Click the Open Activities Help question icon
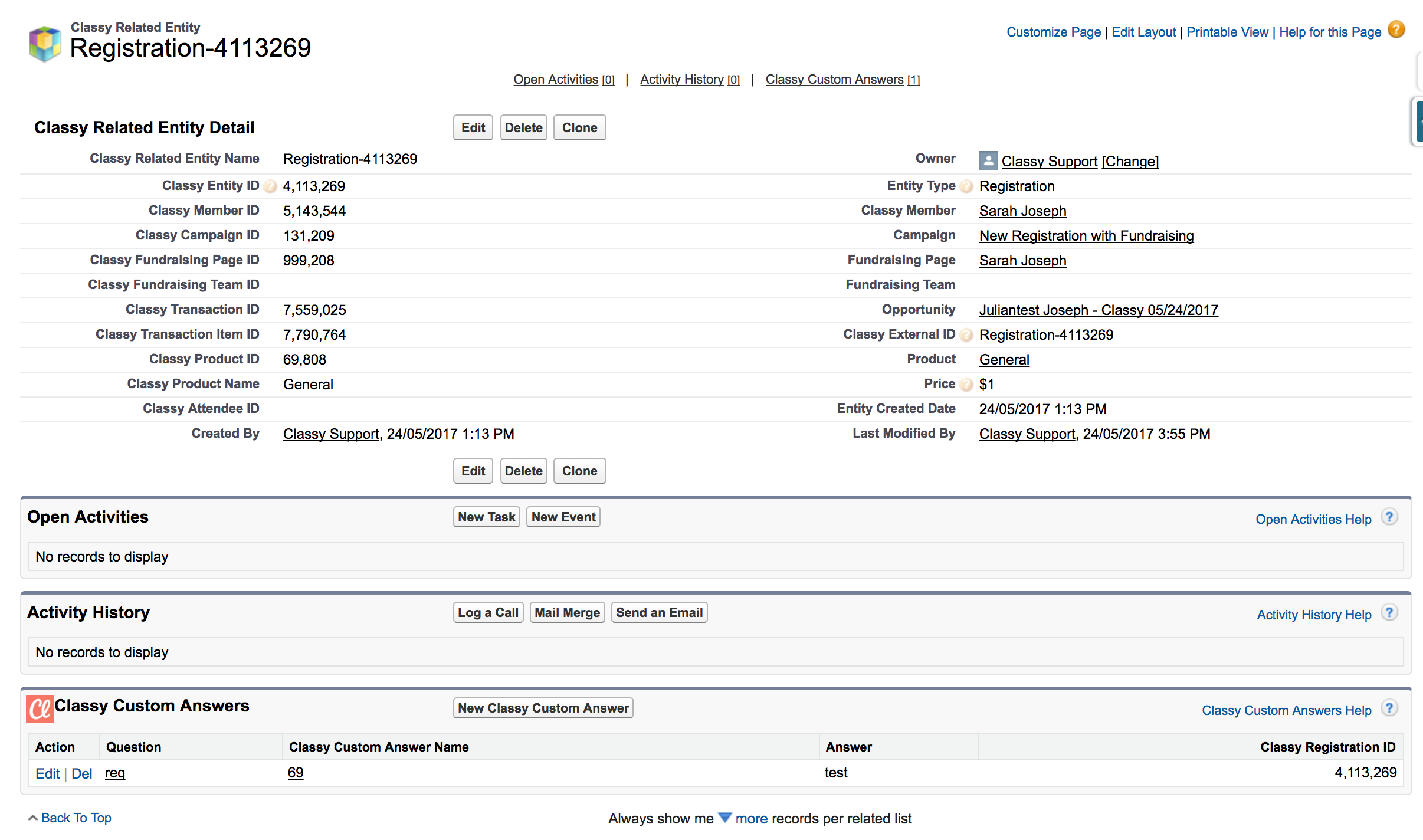 1389,517
